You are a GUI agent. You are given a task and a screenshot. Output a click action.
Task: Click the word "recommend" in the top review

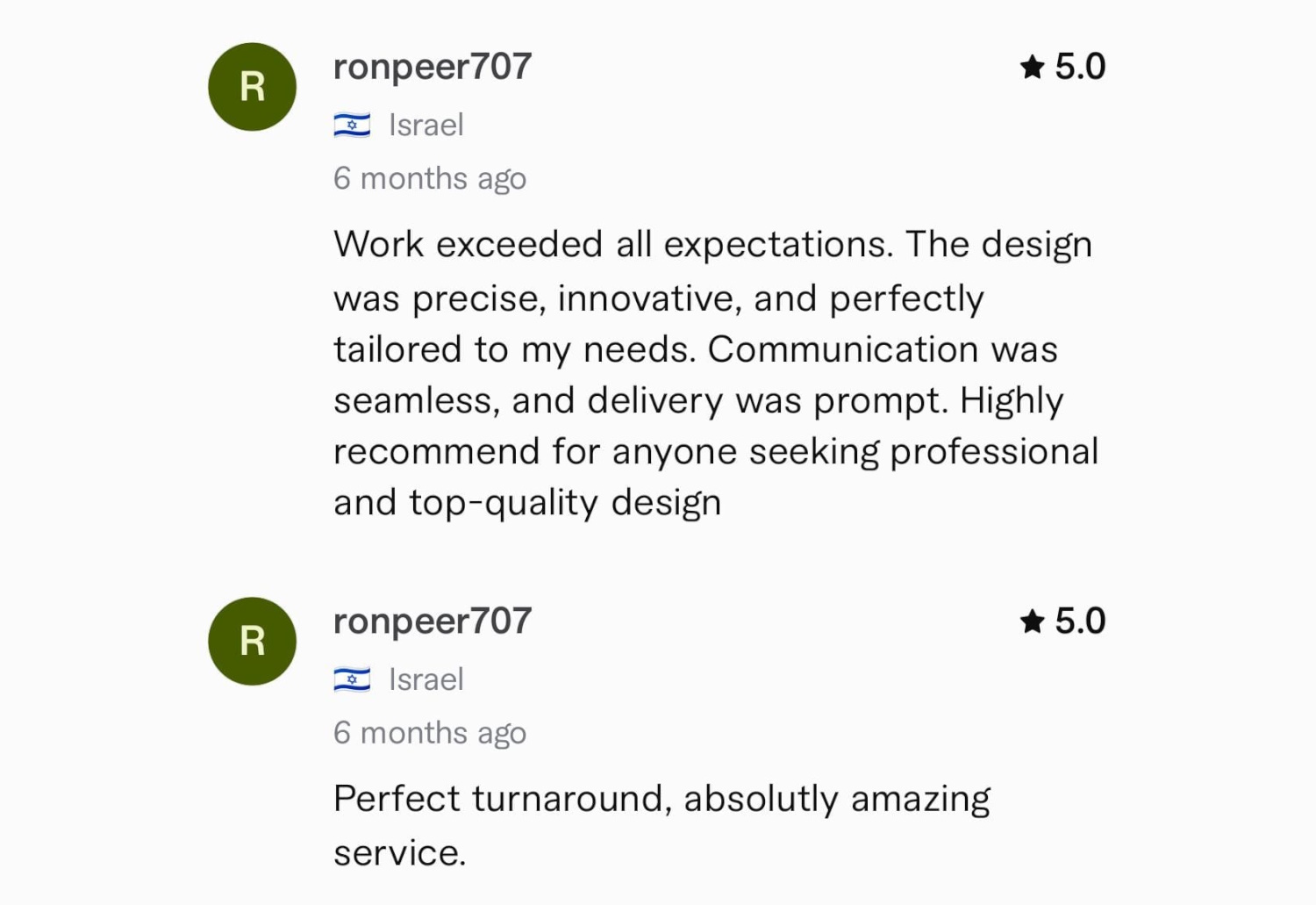[436, 452]
